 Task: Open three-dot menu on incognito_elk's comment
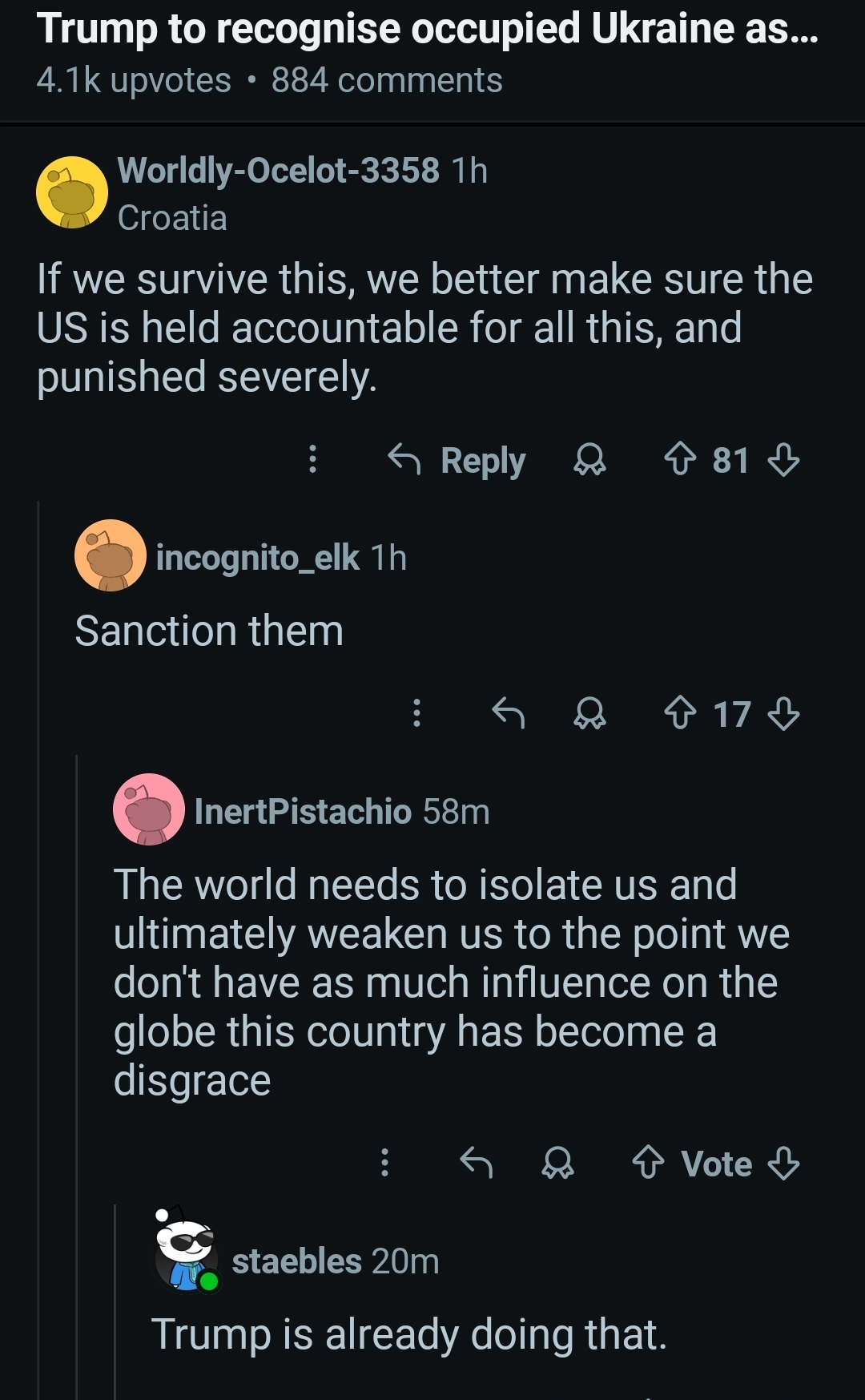pos(416,712)
